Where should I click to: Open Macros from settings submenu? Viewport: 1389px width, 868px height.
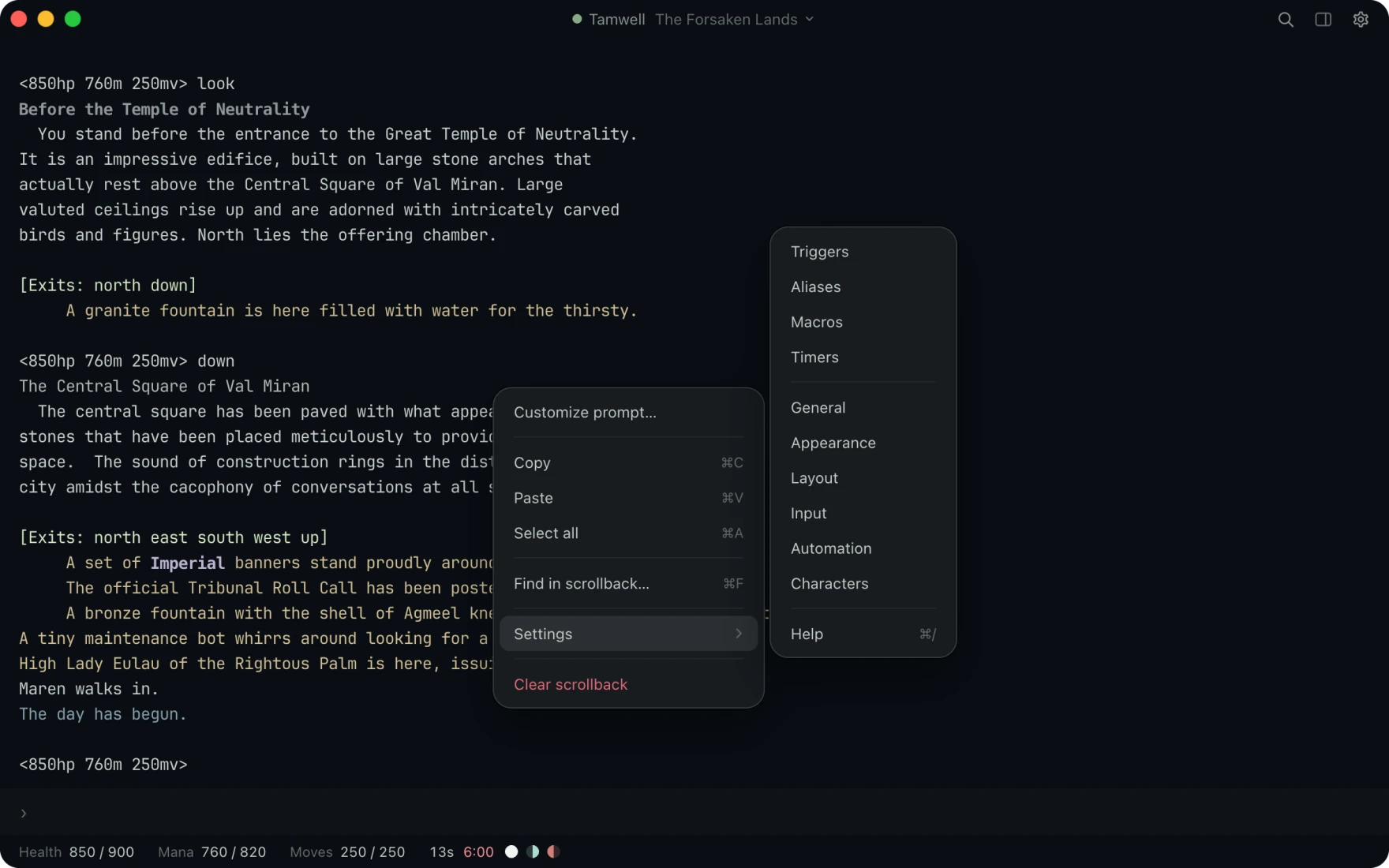tap(863, 322)
